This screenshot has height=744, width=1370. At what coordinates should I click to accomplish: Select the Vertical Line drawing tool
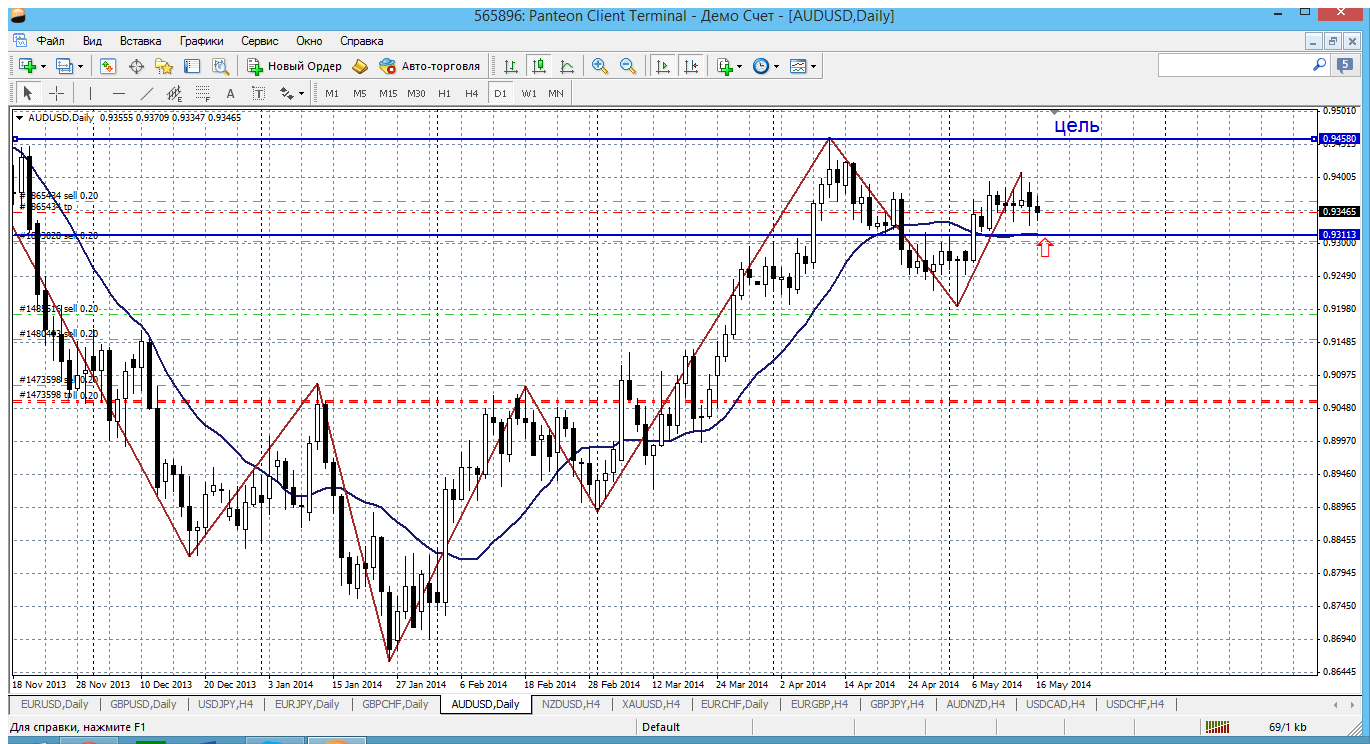91,93
